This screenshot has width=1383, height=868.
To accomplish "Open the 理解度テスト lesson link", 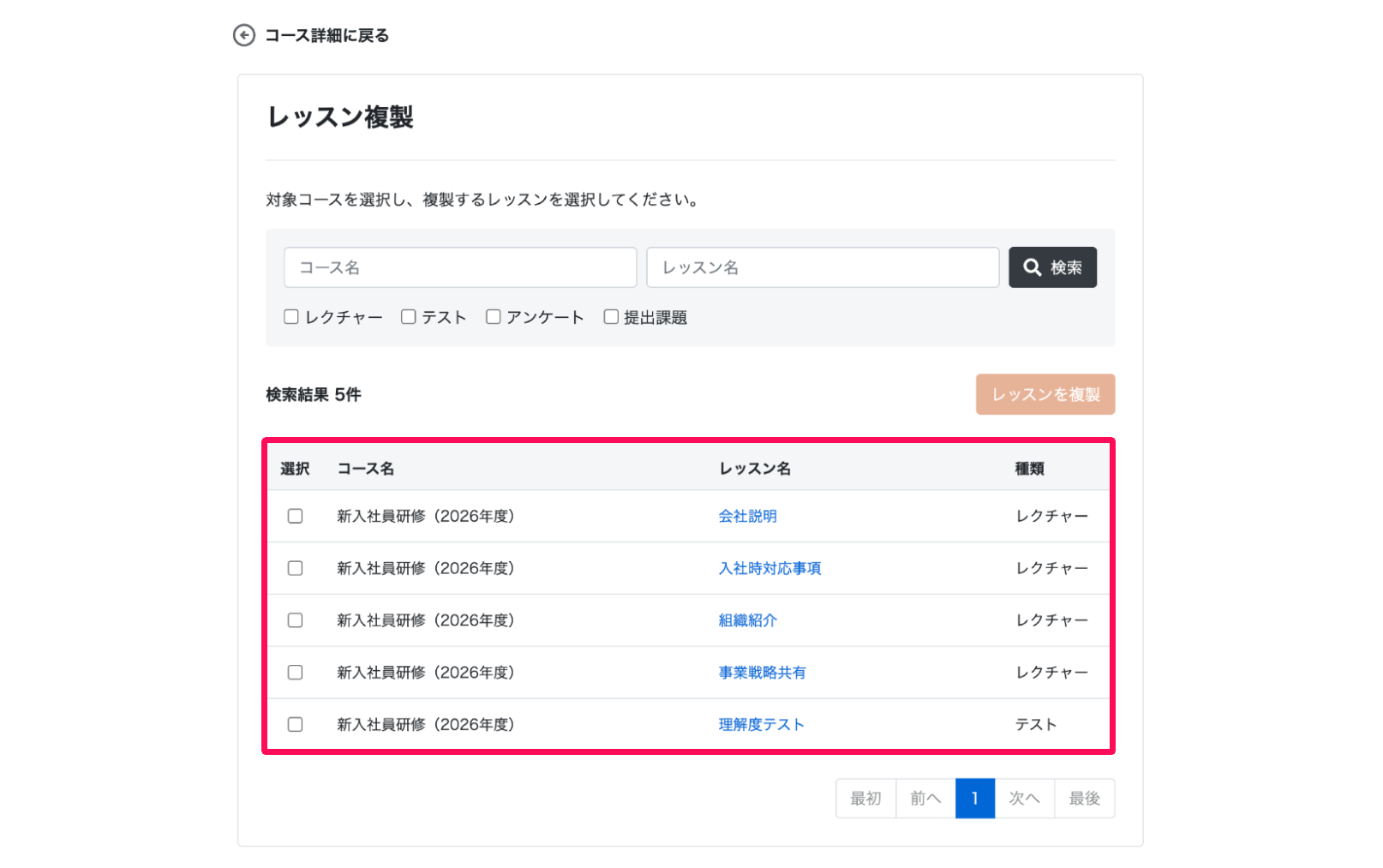I will point(762,725).
